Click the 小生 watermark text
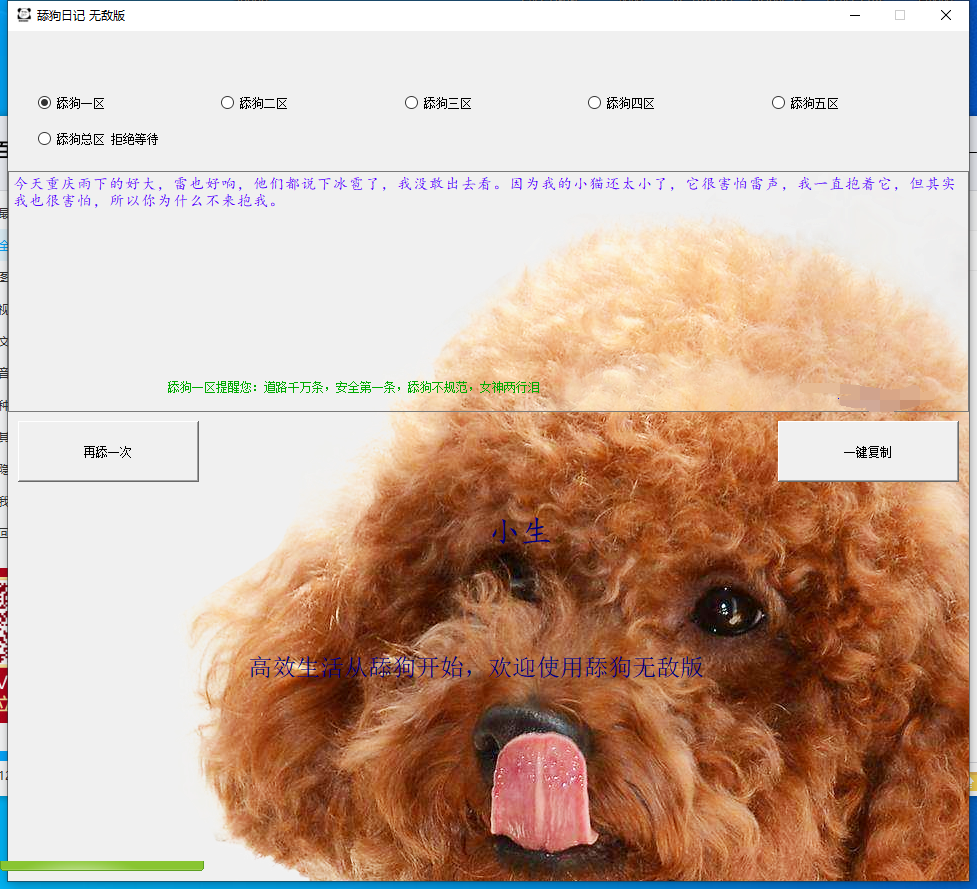 click(521, 532)
